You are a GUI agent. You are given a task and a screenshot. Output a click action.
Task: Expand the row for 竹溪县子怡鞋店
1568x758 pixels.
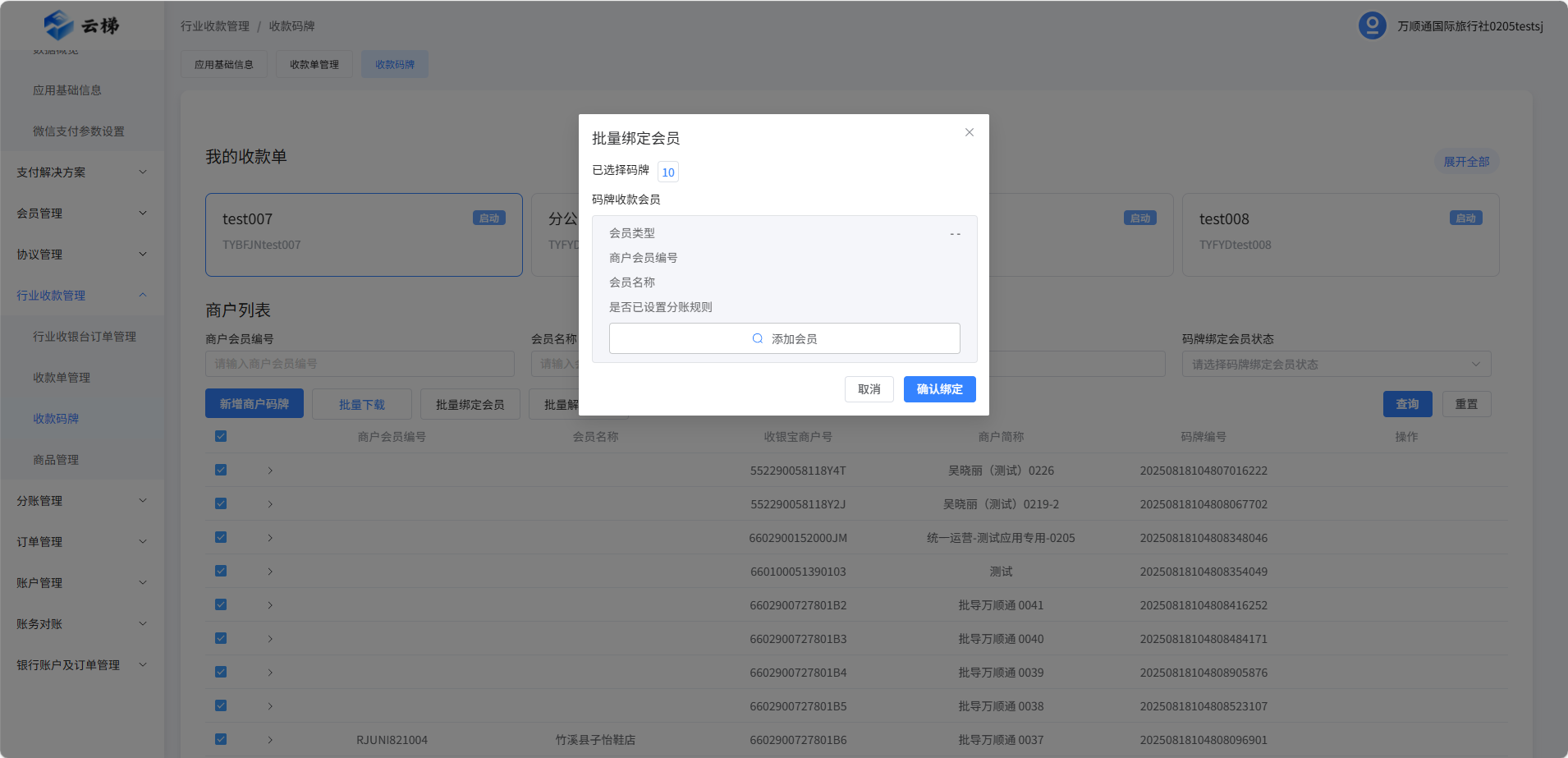tap(270, 740)
